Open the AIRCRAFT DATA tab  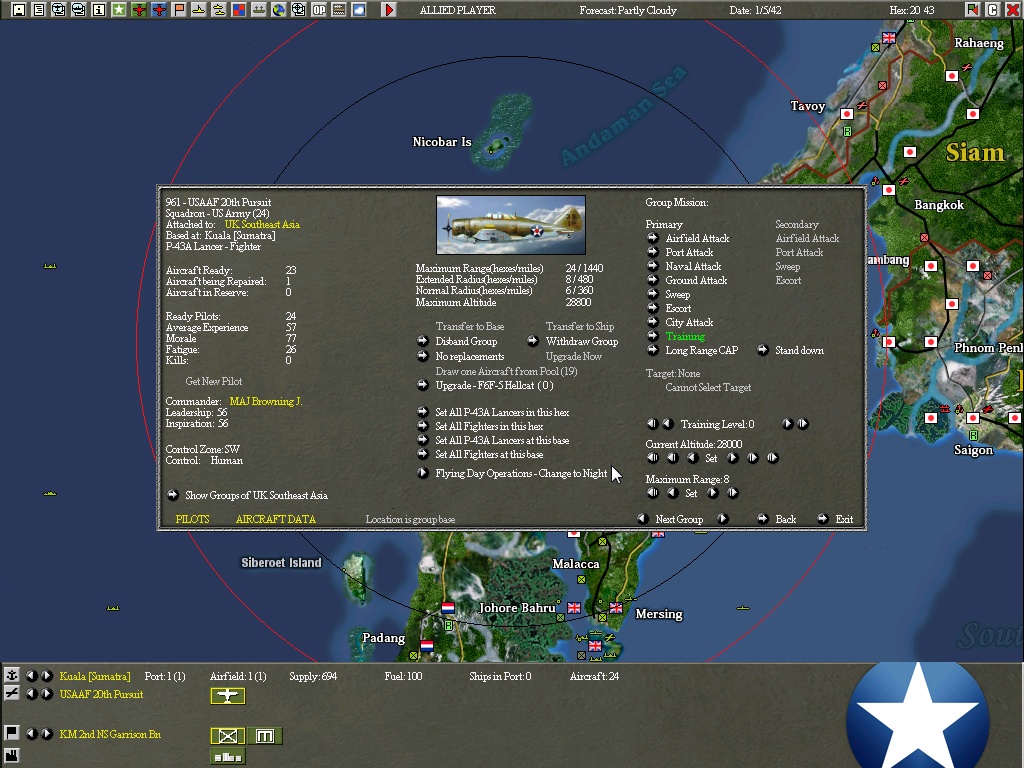coord(276,519)
